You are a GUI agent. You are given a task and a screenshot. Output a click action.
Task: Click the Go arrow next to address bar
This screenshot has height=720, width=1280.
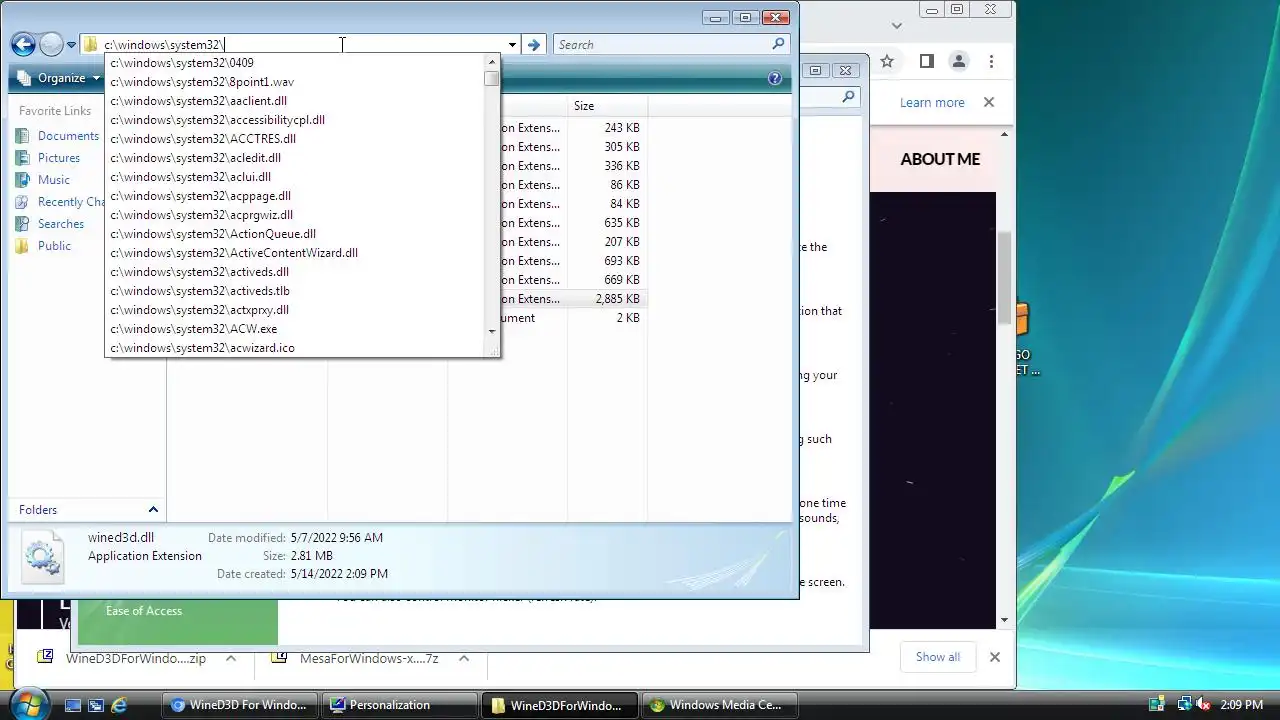[x=534, y=44]
